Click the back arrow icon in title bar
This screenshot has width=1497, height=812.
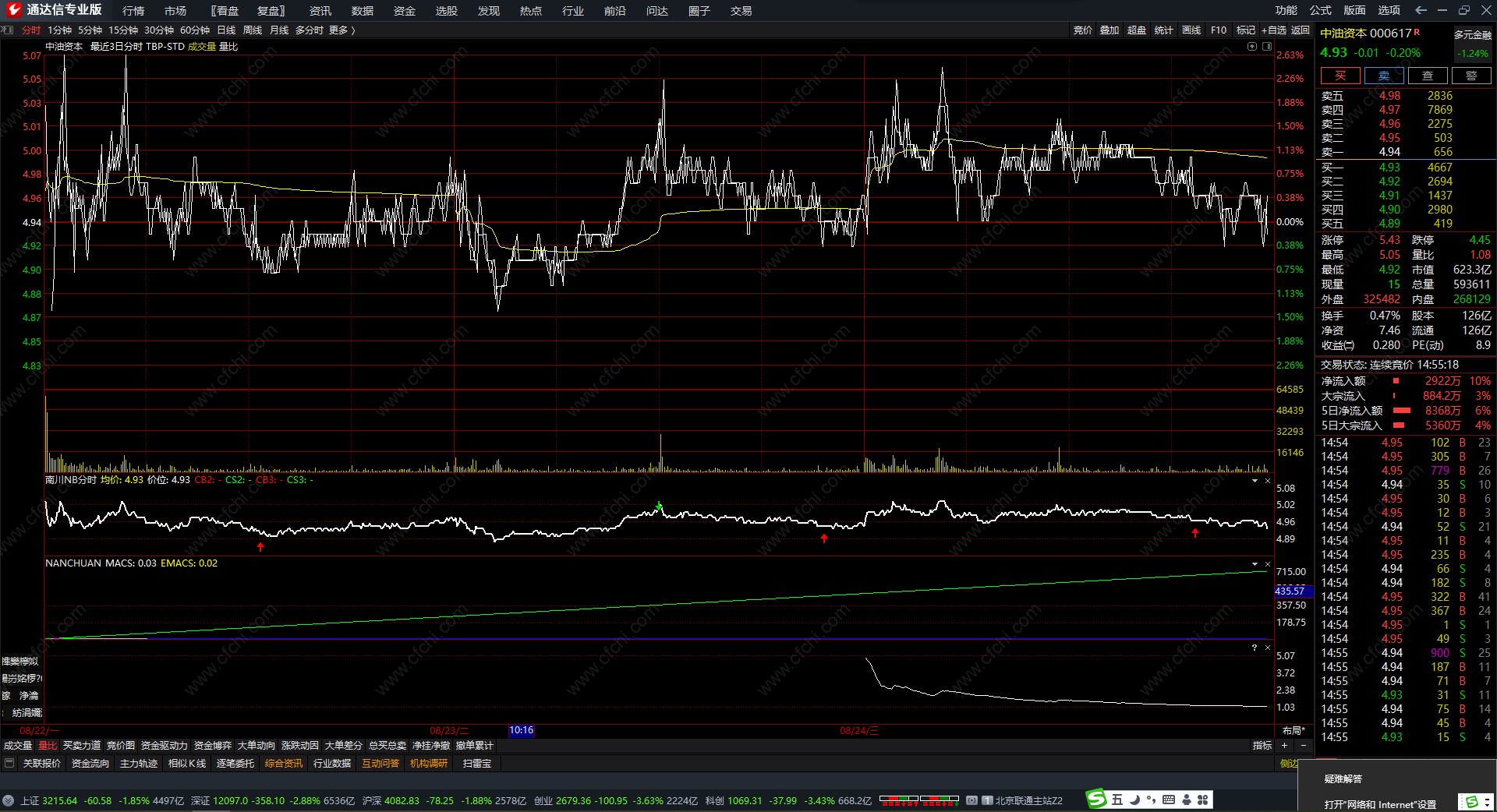(1420, 10)
